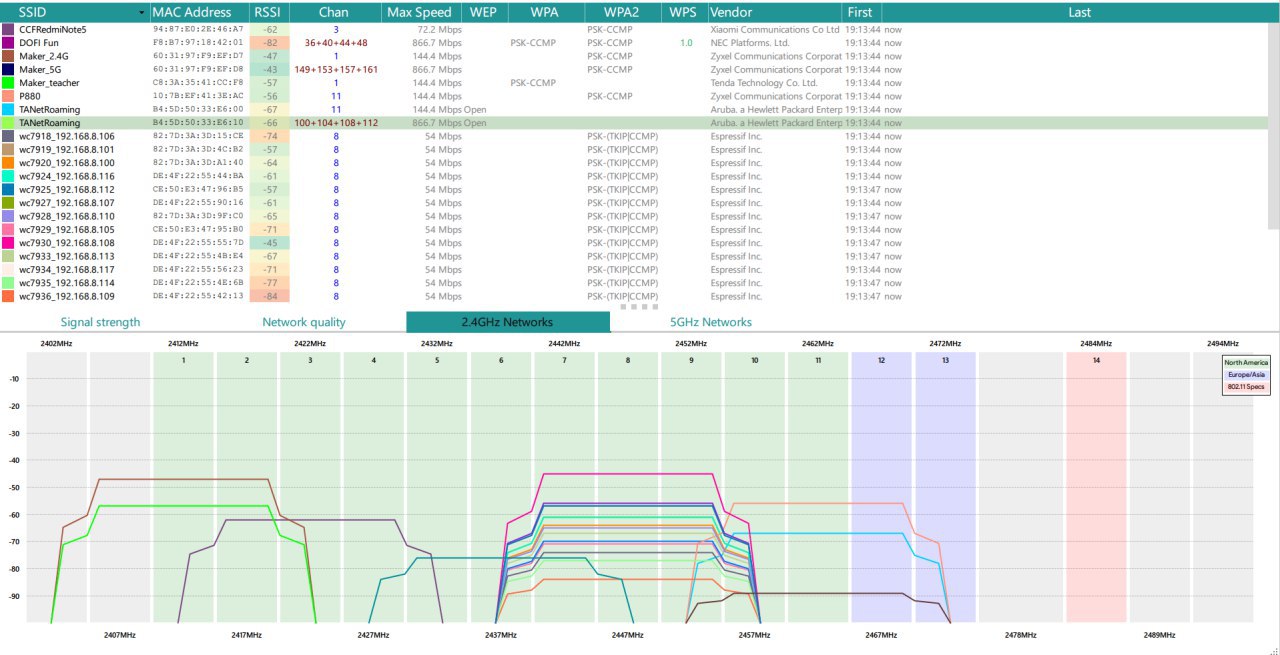Select the P880 network row
The width and height of the screenshot is (1280, 655).
(640, 96)
